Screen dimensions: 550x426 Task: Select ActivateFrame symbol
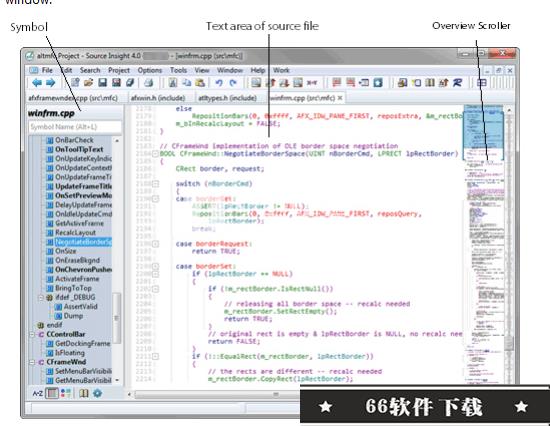pyautogui.click(x=77, y=279)
